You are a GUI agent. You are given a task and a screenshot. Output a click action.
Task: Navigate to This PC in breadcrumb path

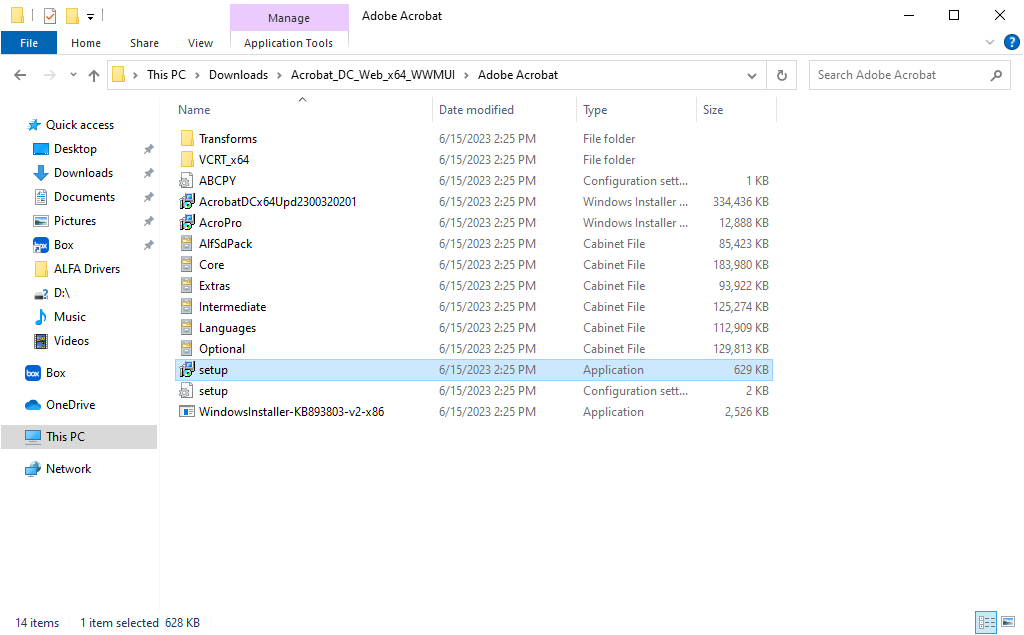(x=167, y=75)
